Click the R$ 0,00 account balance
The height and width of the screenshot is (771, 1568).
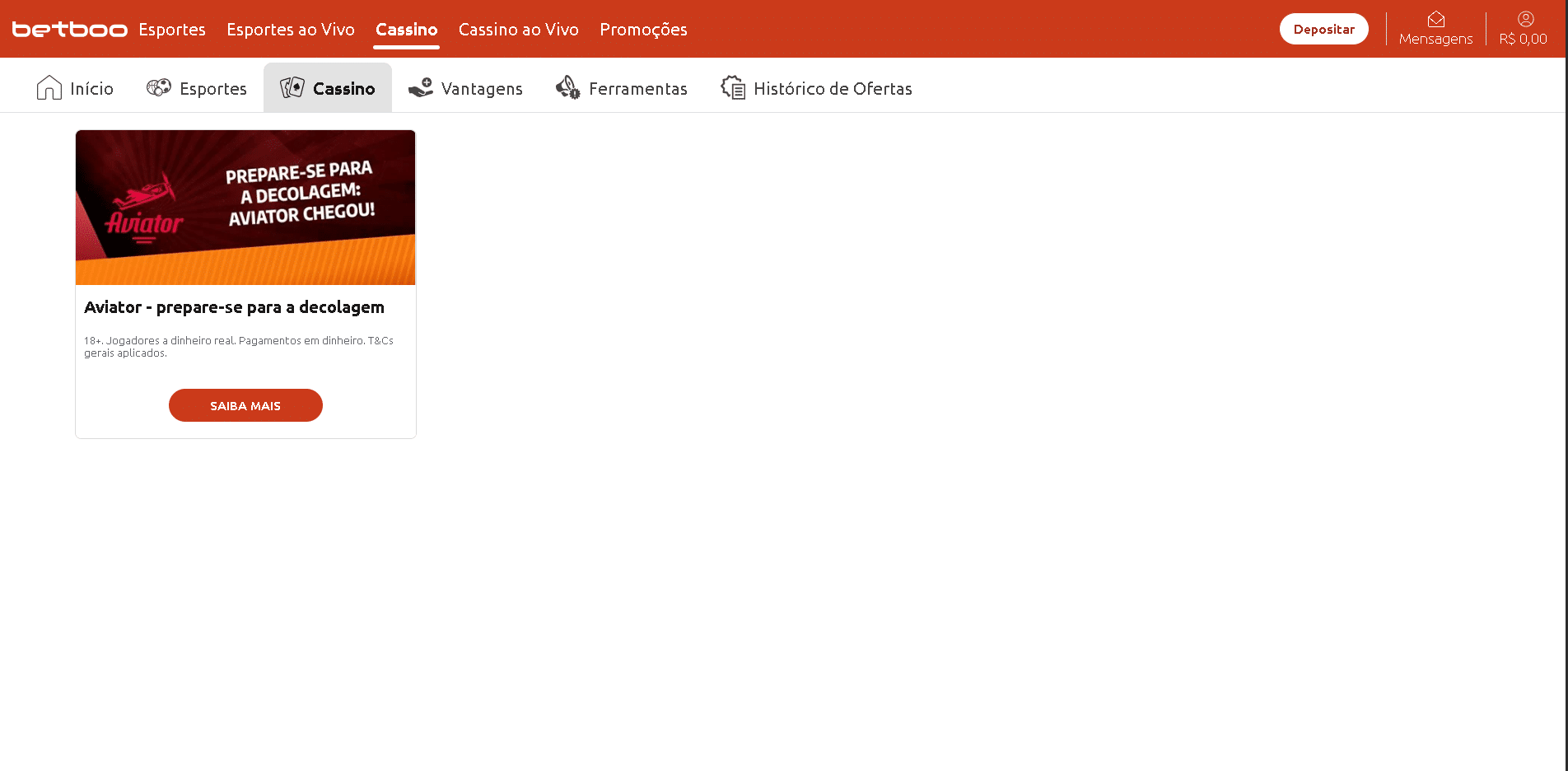coord(1523,39)
